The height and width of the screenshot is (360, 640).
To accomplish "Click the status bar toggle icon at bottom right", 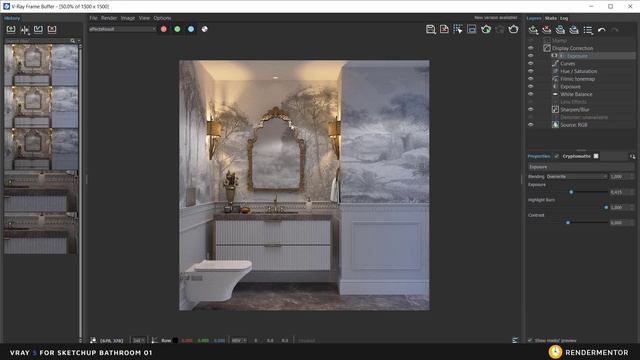I will point(515,340).
